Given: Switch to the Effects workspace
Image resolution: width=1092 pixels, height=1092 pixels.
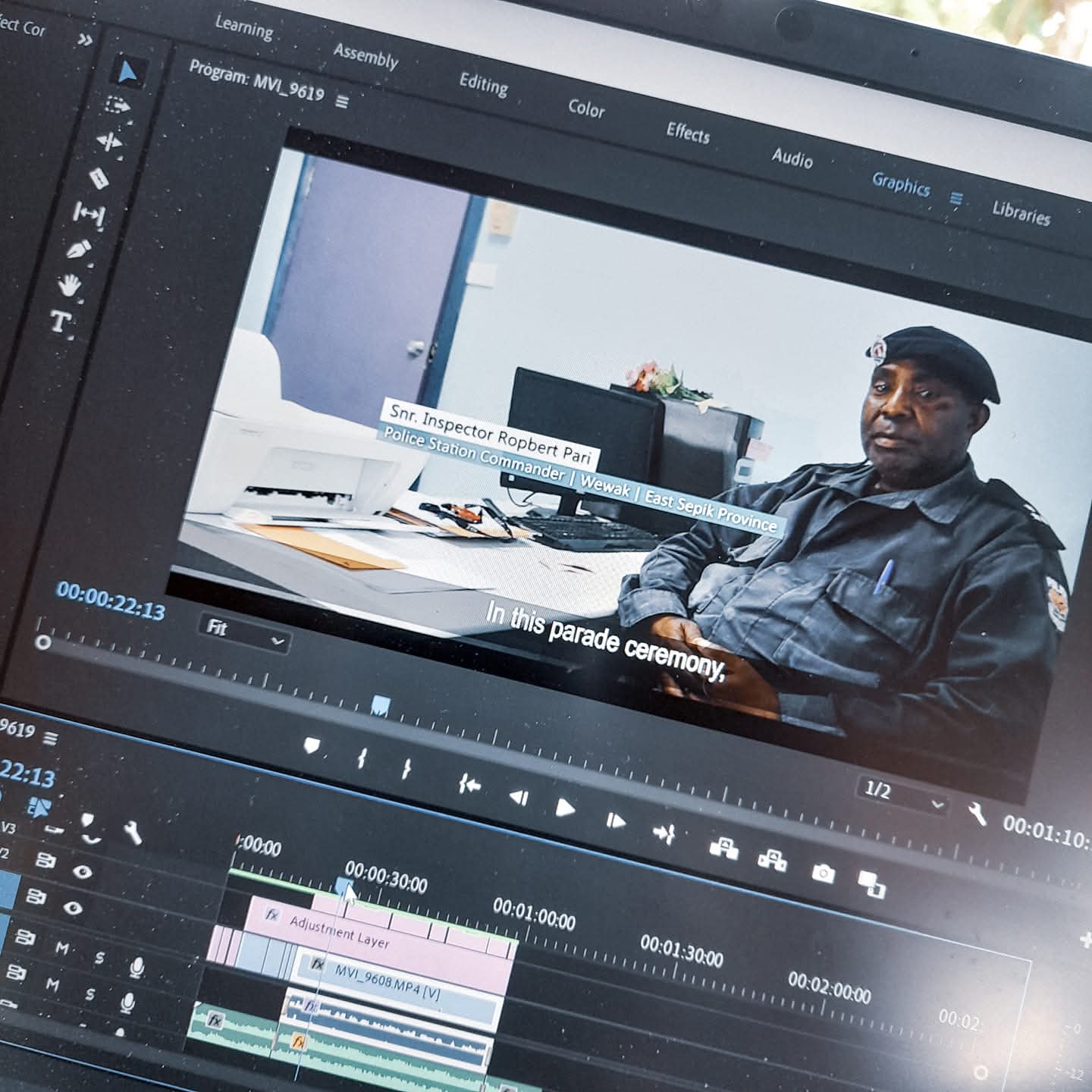Looking at the screenshot, I should pos(688,133).
